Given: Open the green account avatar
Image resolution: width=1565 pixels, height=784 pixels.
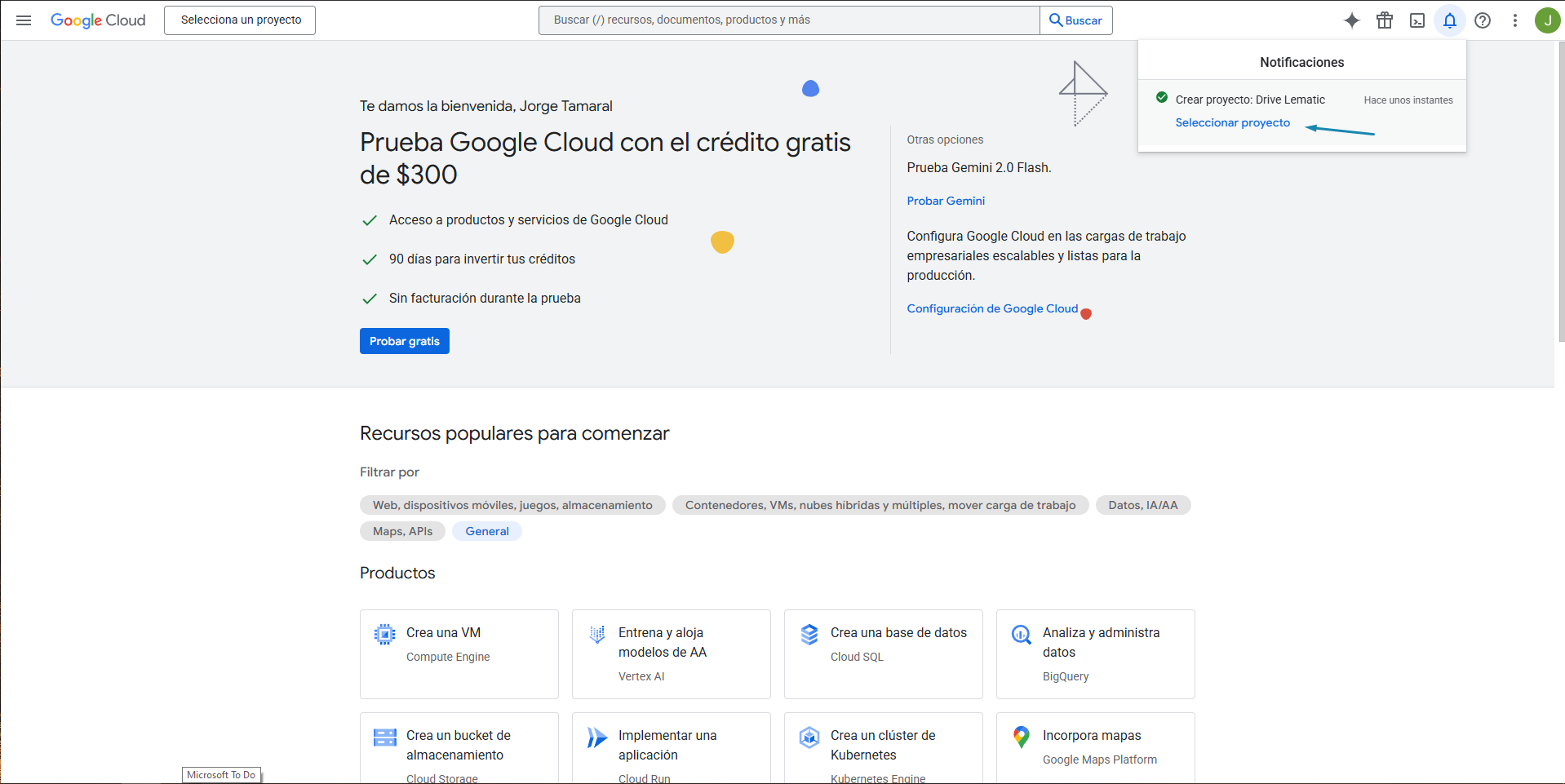Looking at the screenshot, I should click(1547, 20).
